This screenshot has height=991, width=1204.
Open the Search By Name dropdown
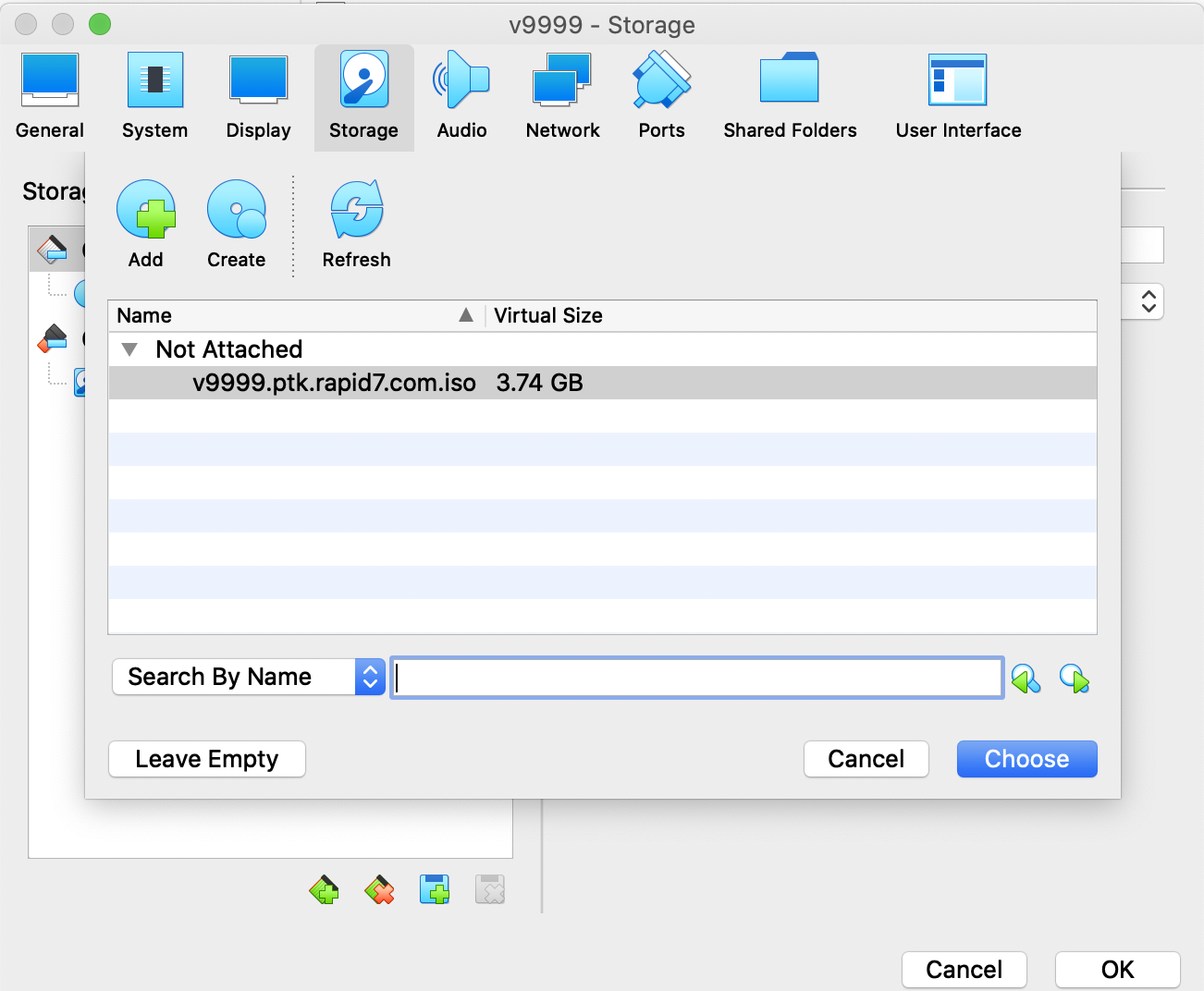click(248, 677)
